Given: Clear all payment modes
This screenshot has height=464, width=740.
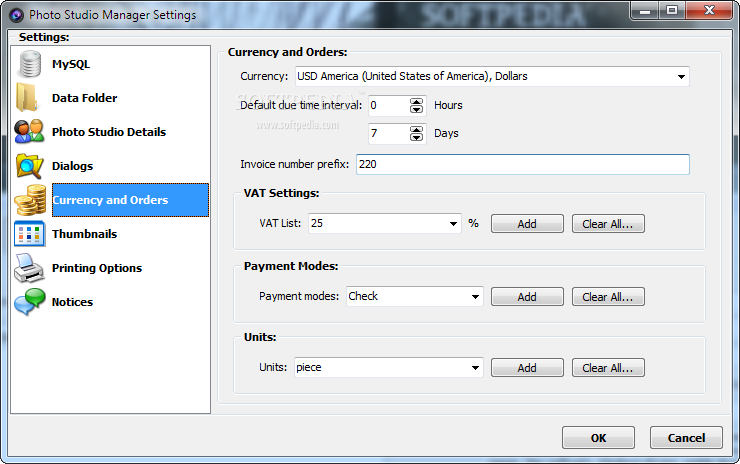Looking at the screenshot, I should pyautogui.click(x=608, y=297).
